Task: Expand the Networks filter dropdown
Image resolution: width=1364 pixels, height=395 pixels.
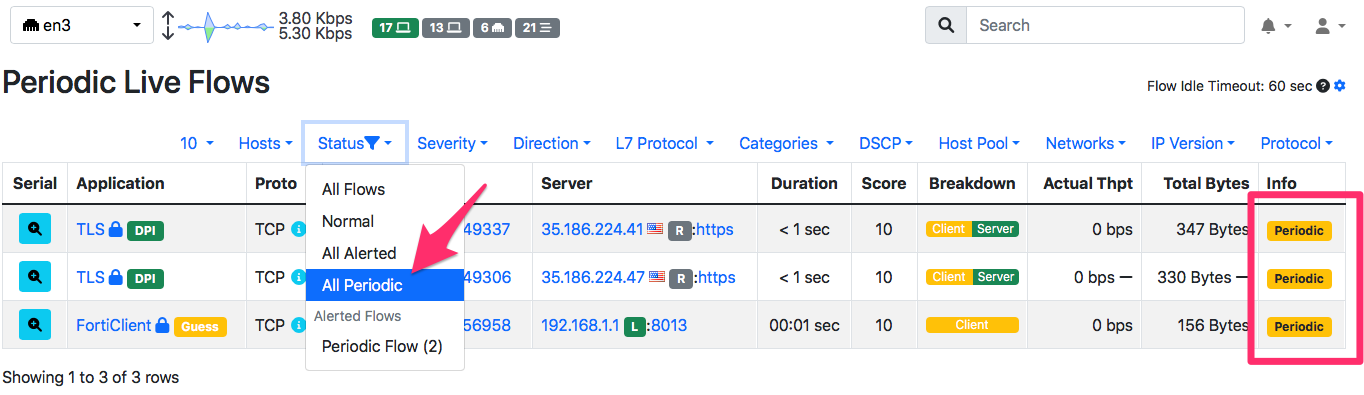Action: [x=1085, y=143]
